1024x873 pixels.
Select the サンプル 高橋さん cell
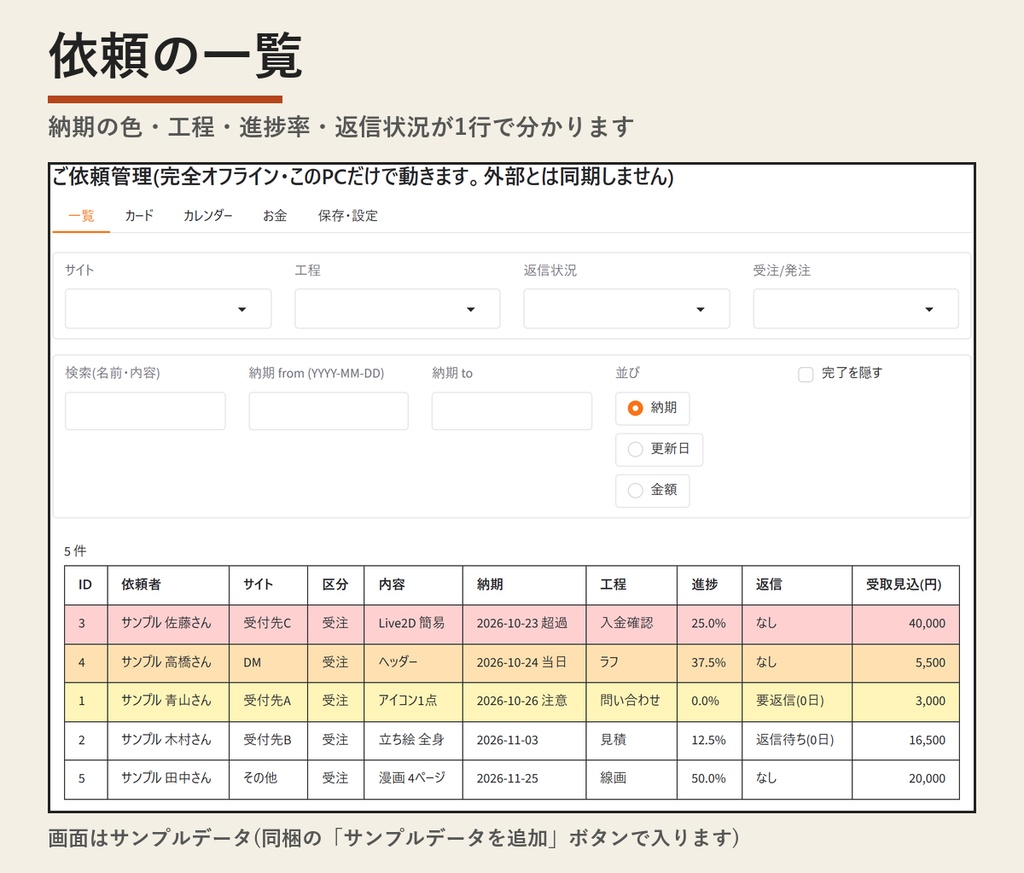point(168,663)
